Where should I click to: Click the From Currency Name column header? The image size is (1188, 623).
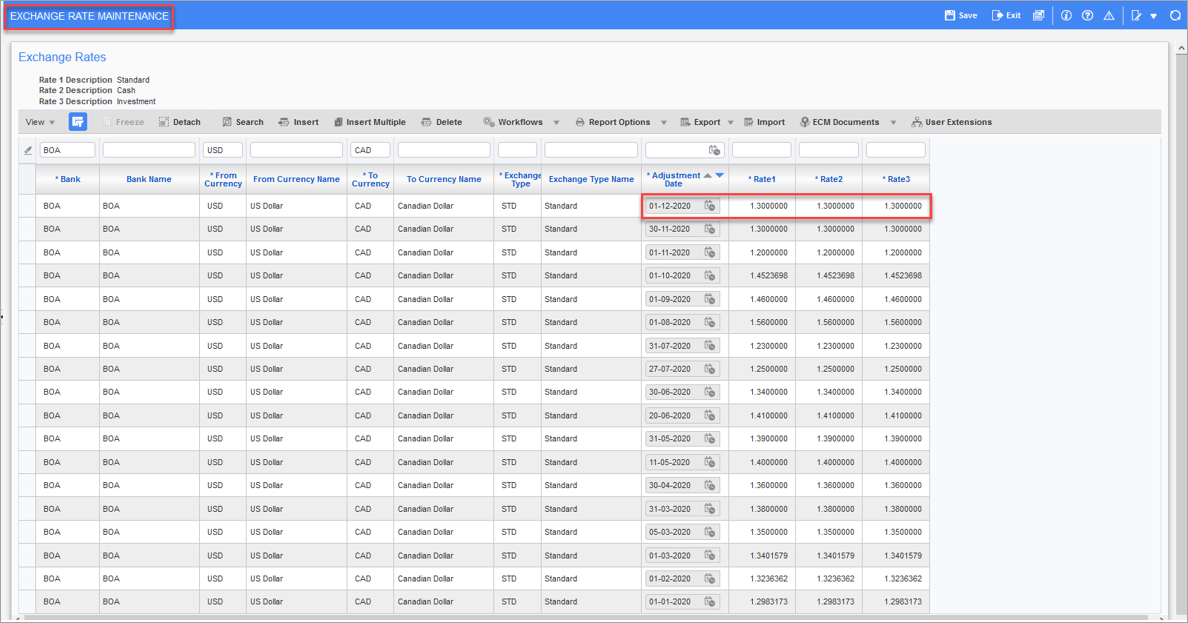point(296,179)
